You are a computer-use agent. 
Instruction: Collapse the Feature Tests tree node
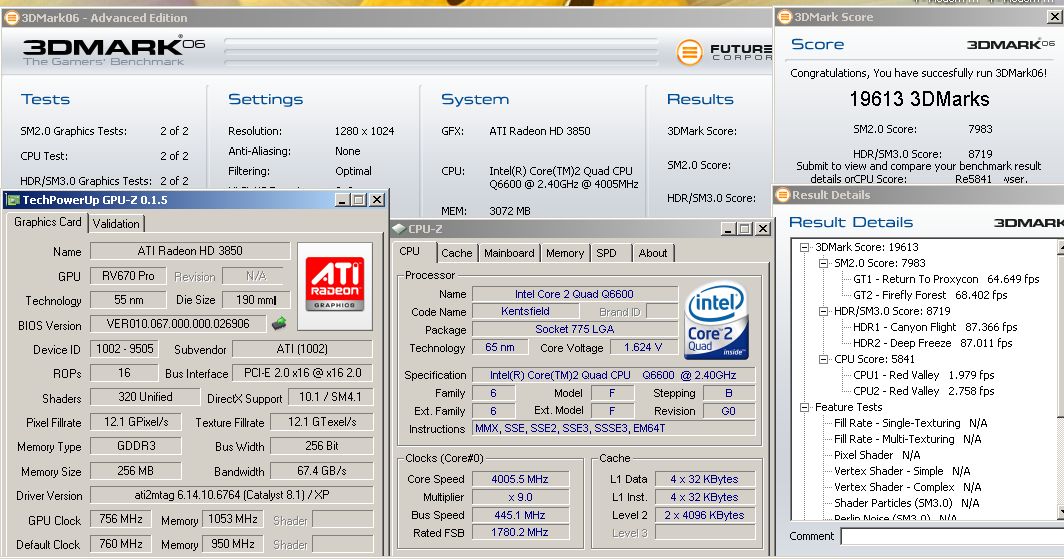tap(804, 408)
